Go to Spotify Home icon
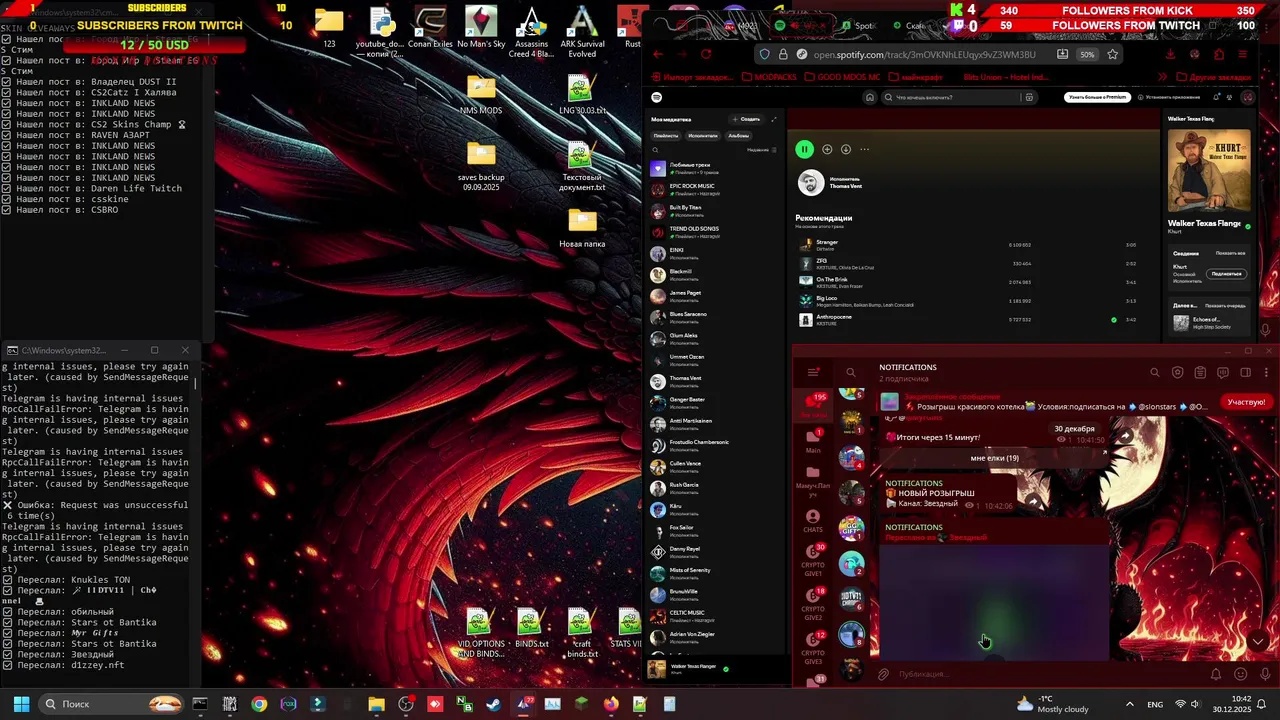The width and height of the screenshot is (1280, 720). pyautogui.click(x=870, y=97)
